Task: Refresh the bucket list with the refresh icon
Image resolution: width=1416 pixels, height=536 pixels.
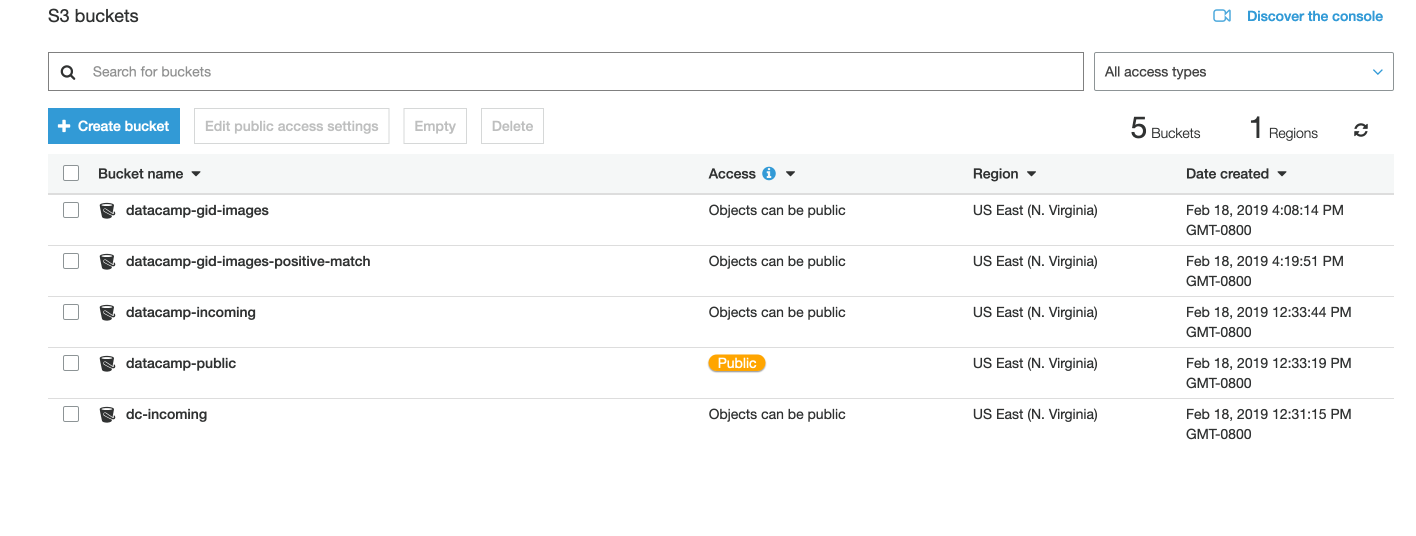Action: [x=1361, y=130]
